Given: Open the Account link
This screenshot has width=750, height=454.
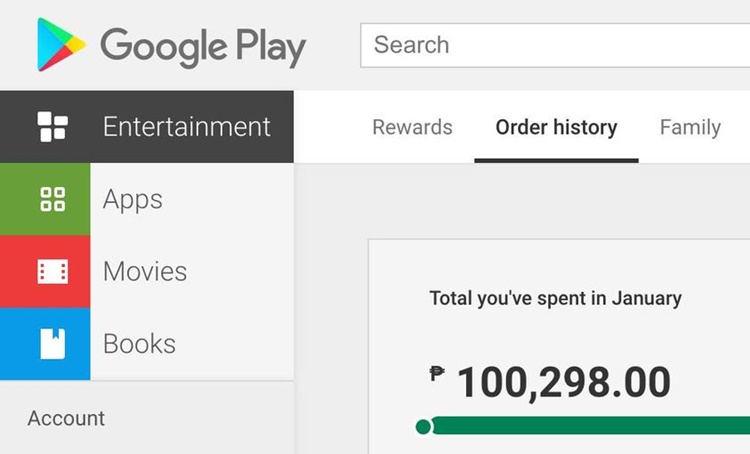Looking at the screenshot, I should click(66, 418).
